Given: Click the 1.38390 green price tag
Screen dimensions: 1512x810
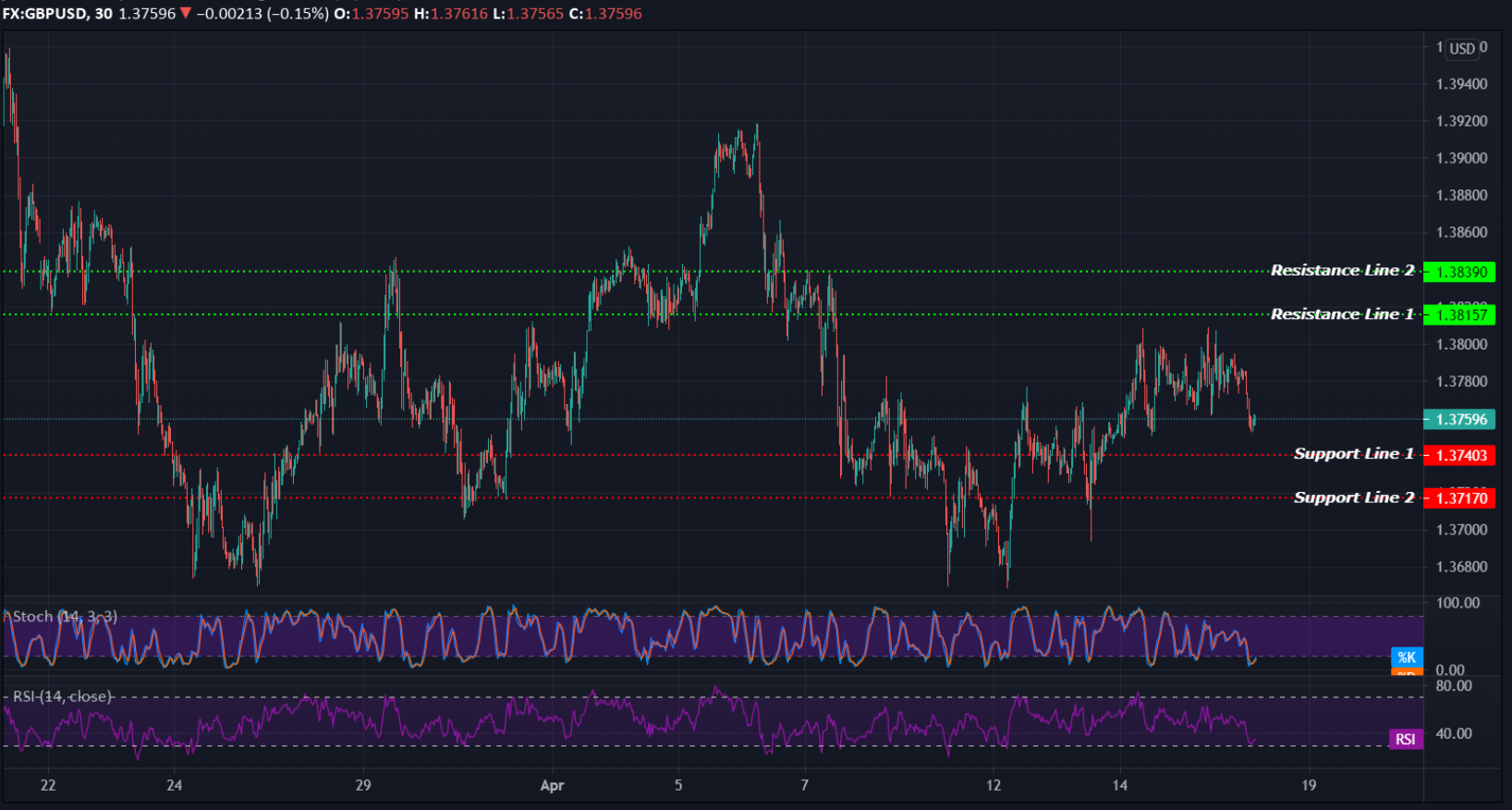Looking at the screenshot, I should (1459, 272).
